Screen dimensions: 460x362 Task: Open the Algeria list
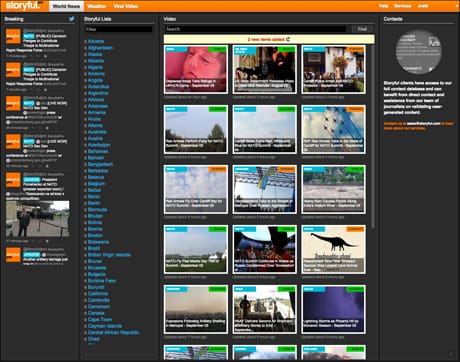95,67
